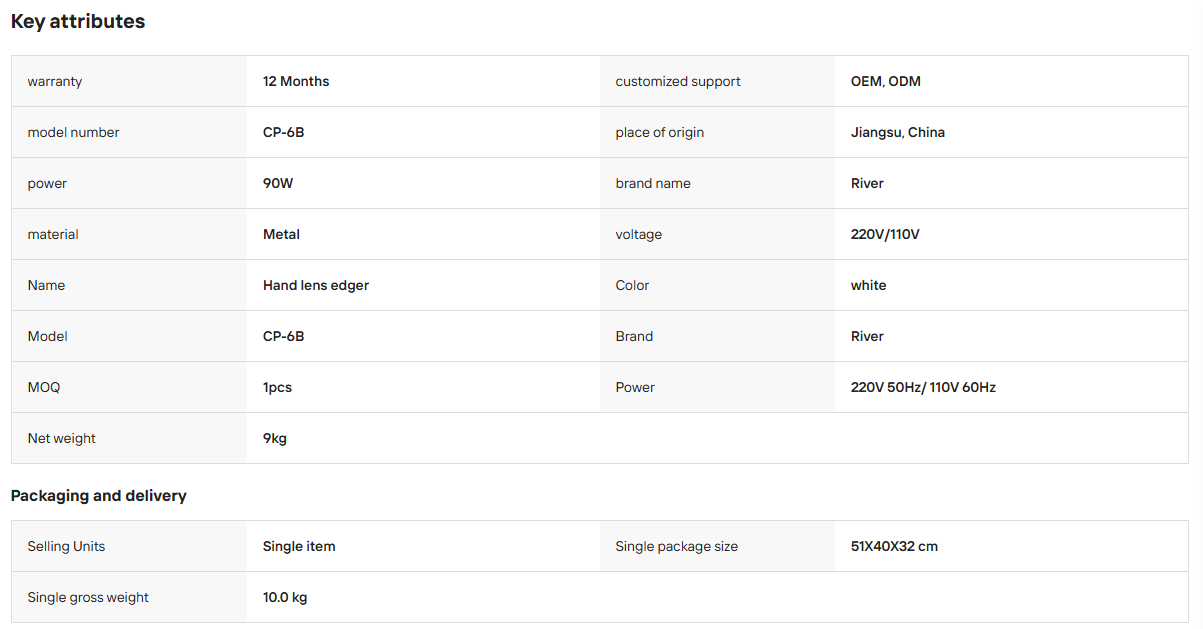Click the Single package size label
Image resolution: width=1203 pixels, height=629 pixels.
pyautogui.click(x=677, y=546)
